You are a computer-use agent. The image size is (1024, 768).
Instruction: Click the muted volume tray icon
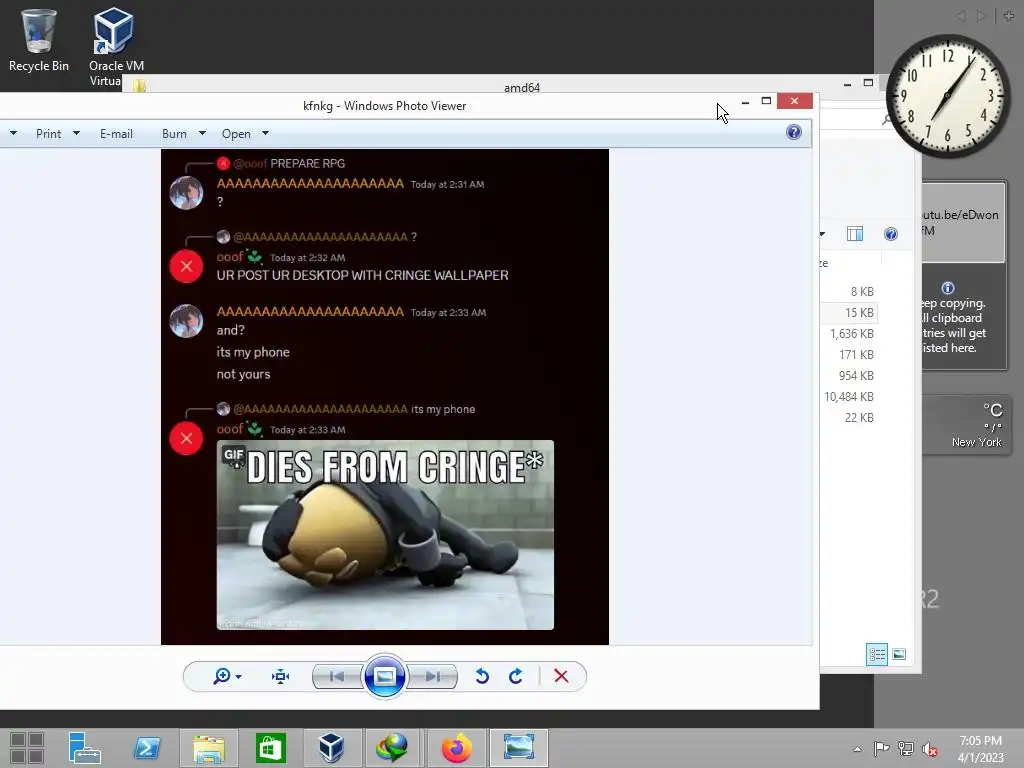tap(930, 749)
